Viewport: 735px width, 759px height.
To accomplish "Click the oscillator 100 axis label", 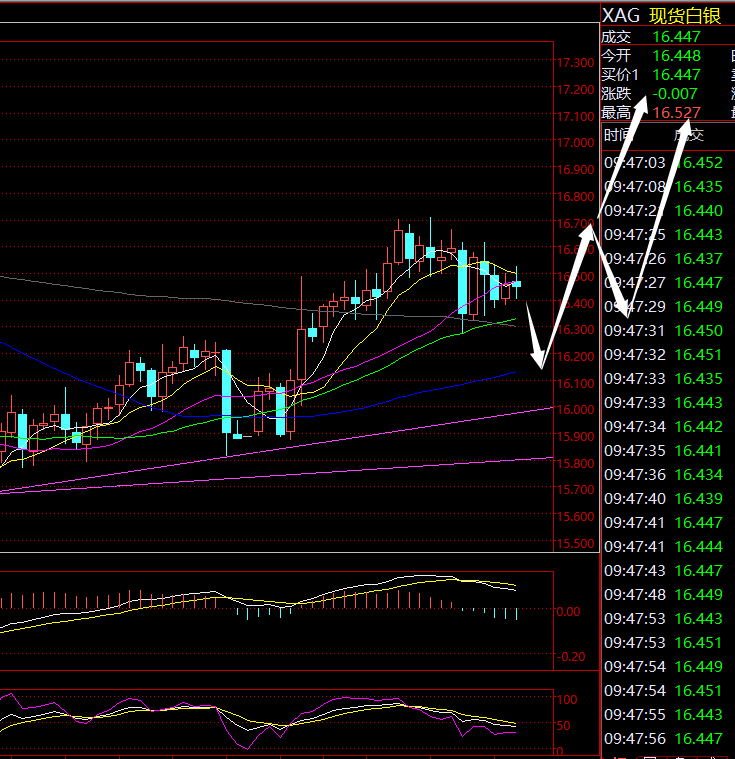I will point(567,699).
